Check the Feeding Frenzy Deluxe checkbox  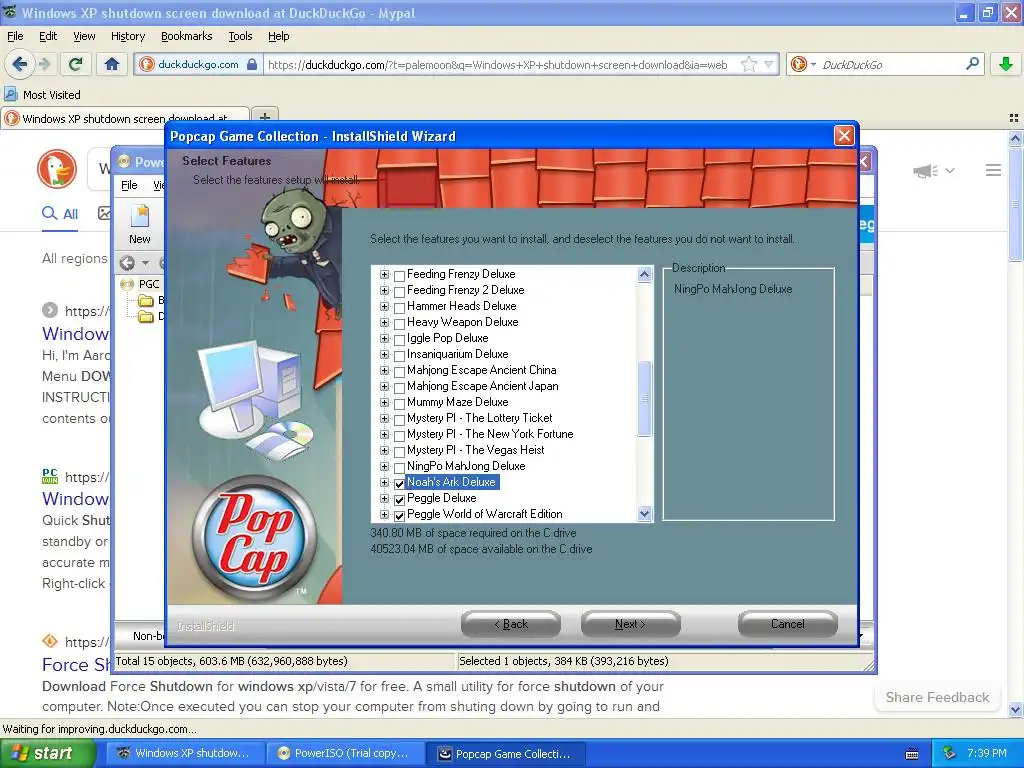tap(400, 275)
